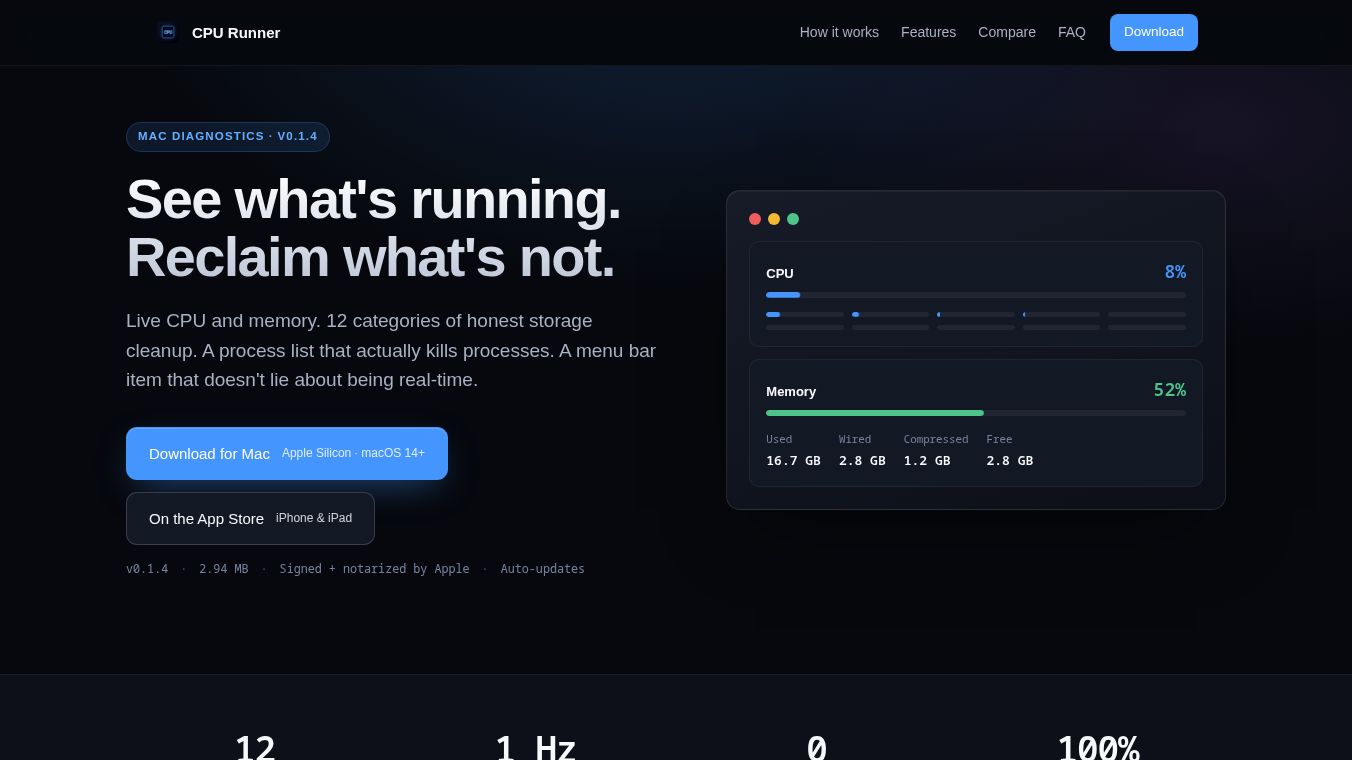Open the FAQ nav link
The image size is (1352, 760).
[x=1072, y=32]
